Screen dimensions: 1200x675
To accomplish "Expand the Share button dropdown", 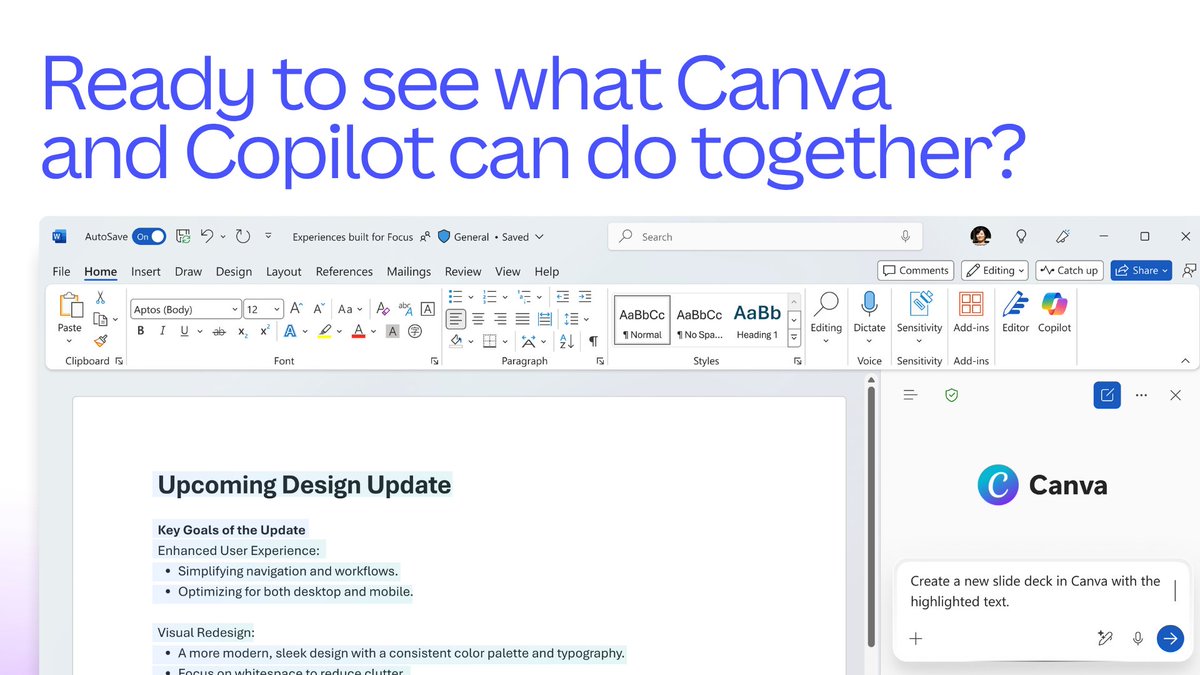I will click(1166, 270).
